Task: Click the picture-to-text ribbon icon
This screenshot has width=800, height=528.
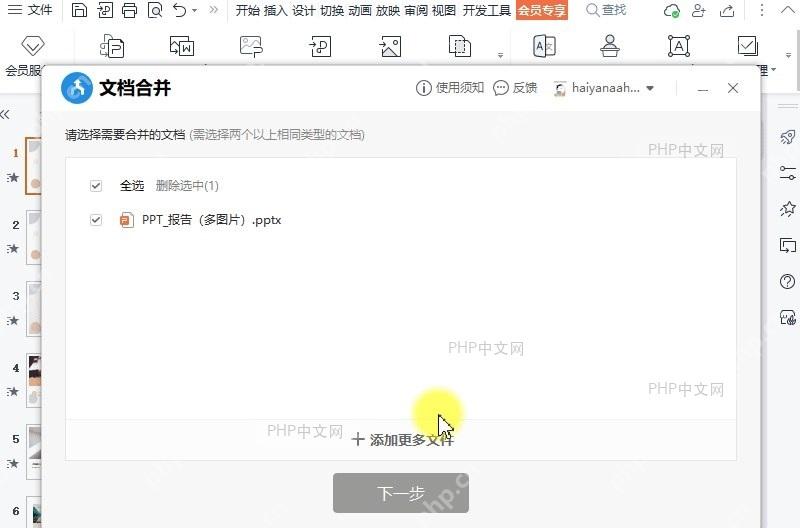Action: click(251, 46)
